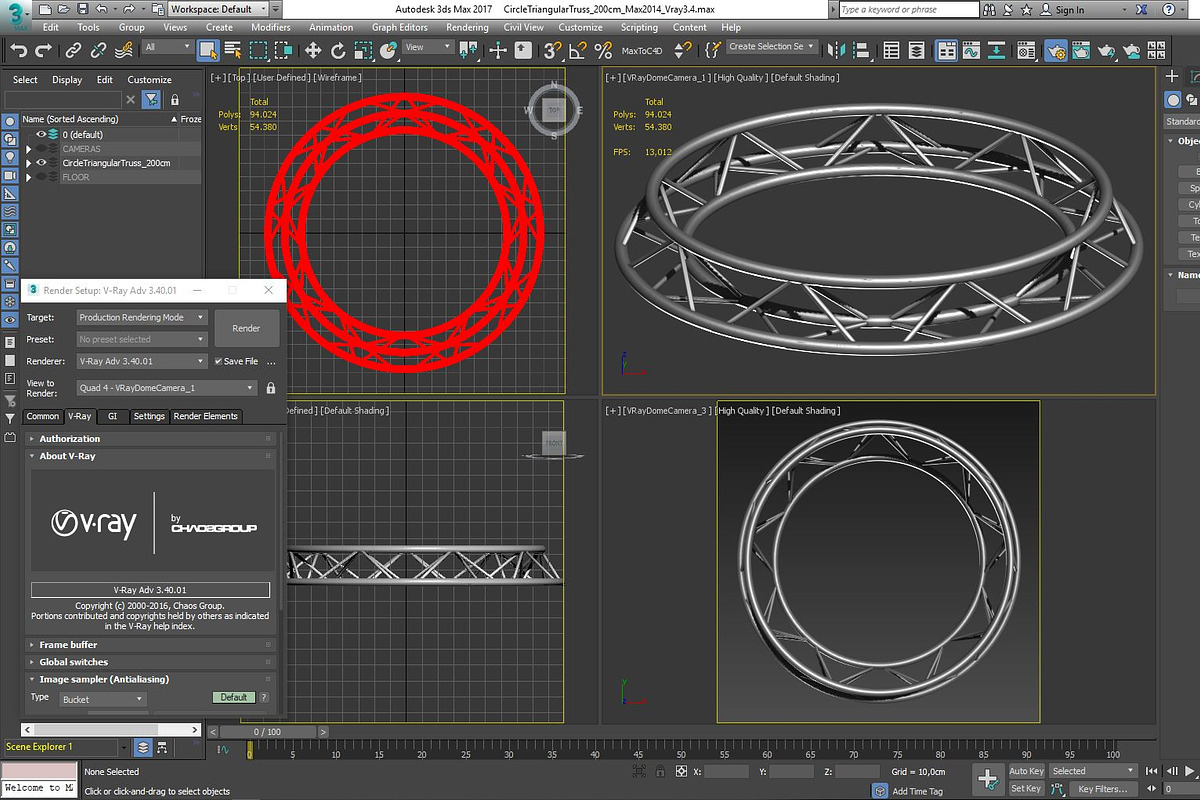Toggle the 3D Snaps icon

554,50
